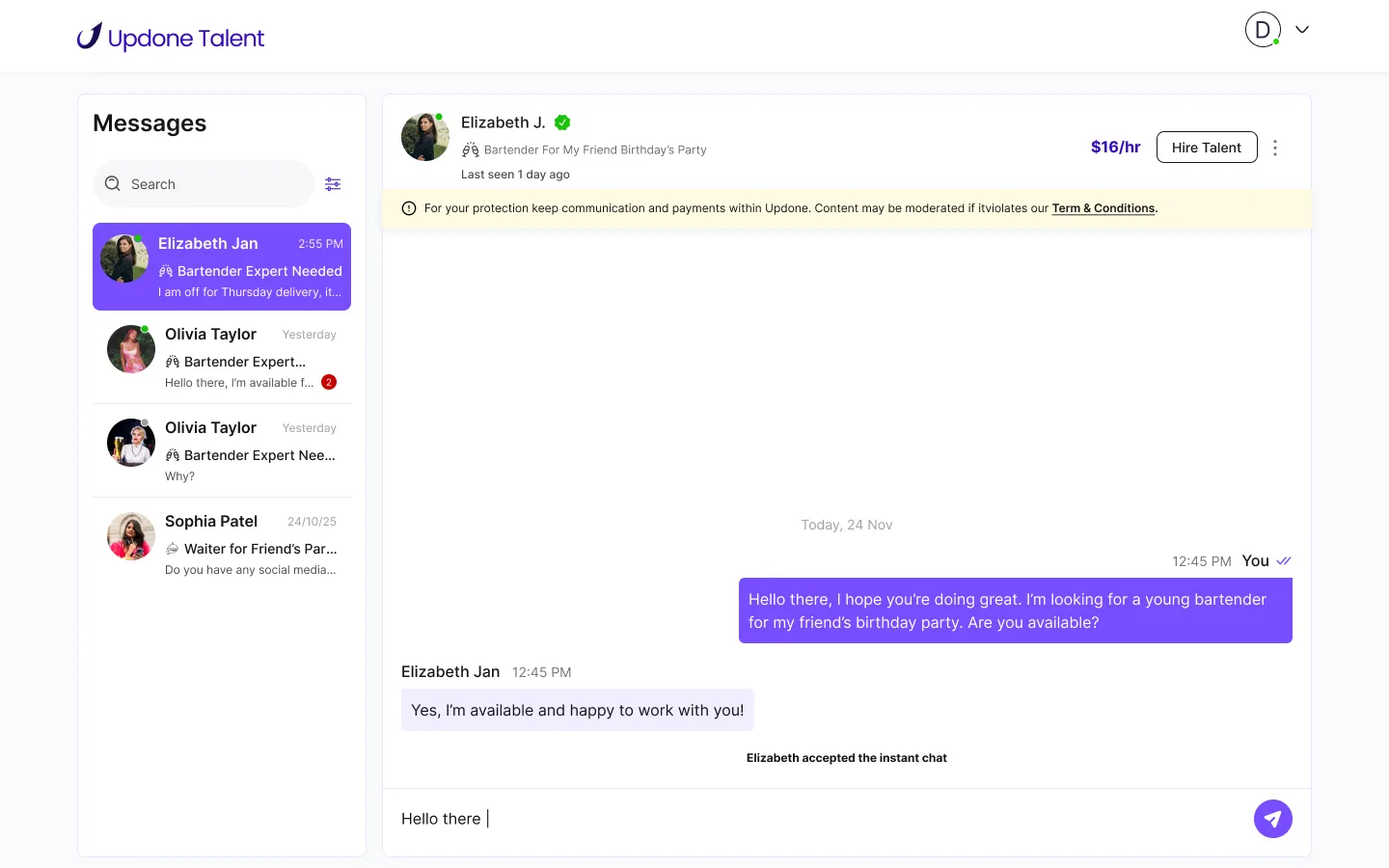
Task: Click the Messages heading
Action: [150, 123]
